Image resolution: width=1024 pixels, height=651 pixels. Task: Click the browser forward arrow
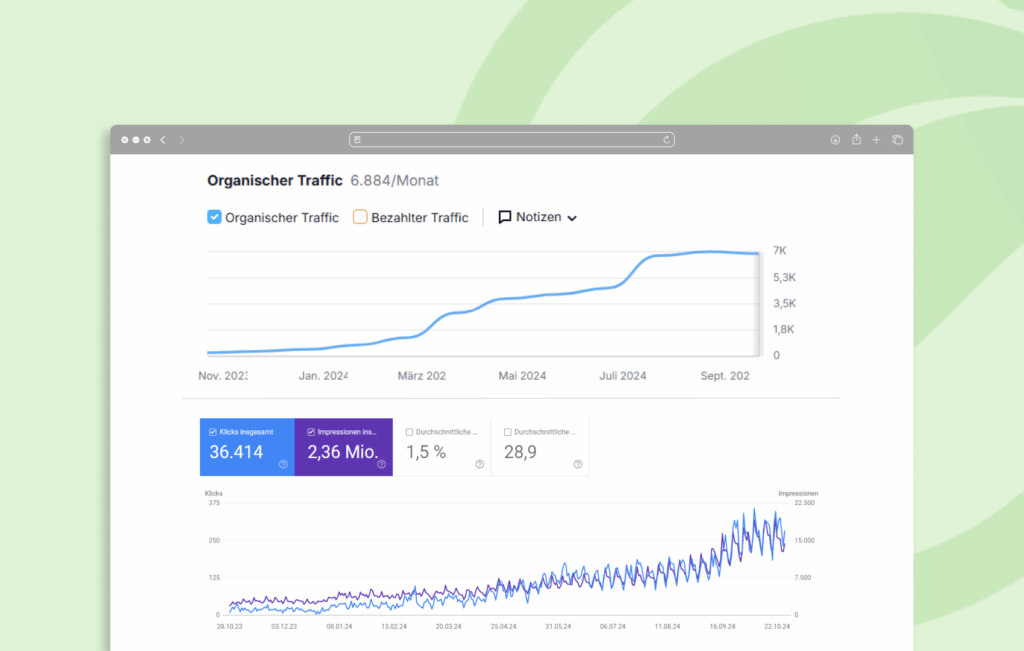[182, 140]
